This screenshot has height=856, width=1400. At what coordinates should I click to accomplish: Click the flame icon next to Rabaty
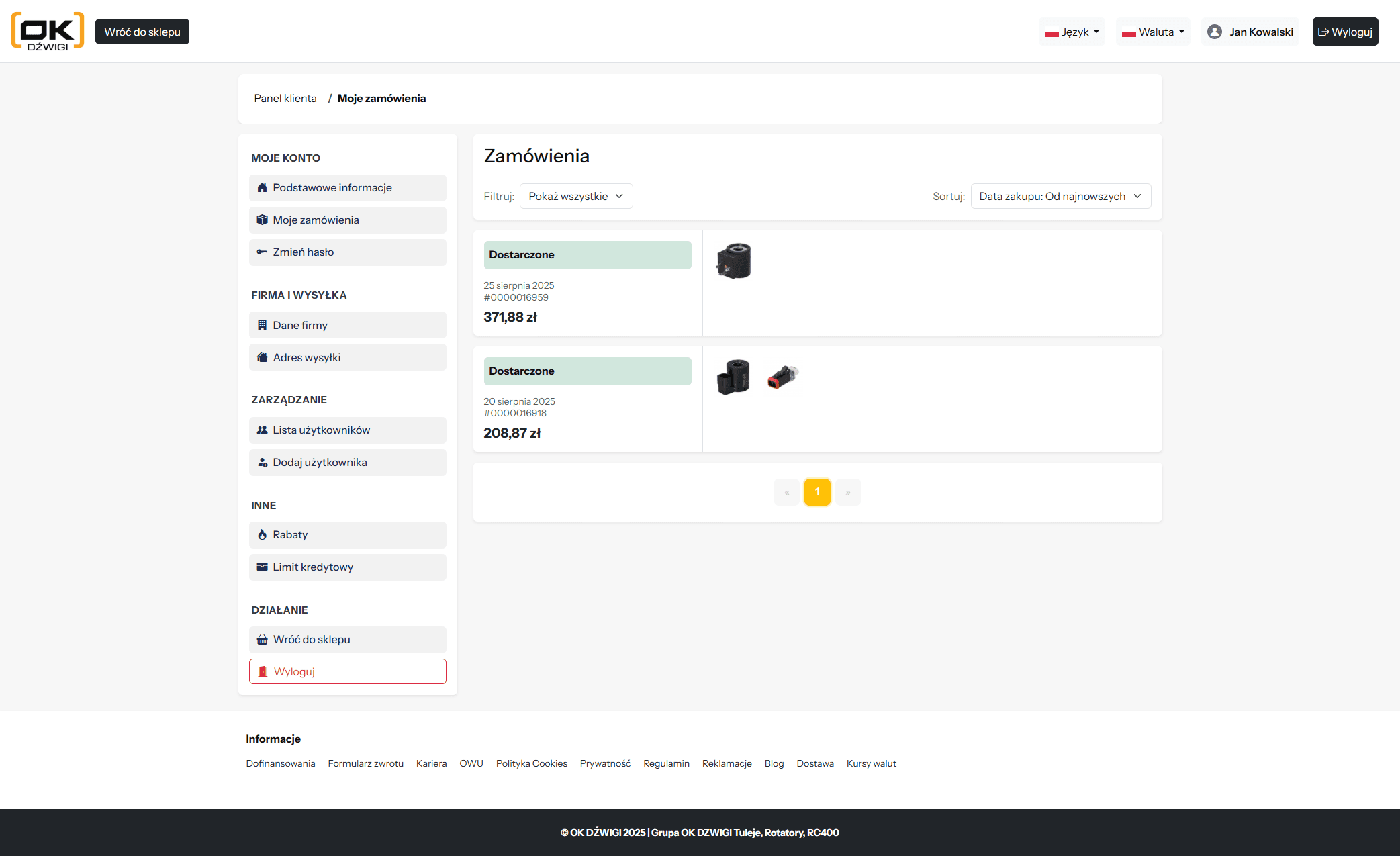[x=263, y=535]
